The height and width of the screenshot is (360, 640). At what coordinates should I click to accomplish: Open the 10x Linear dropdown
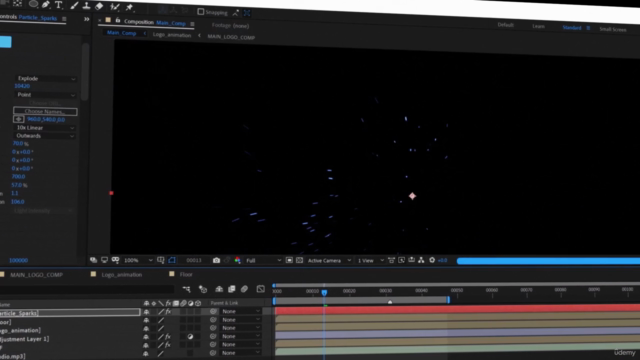(x=45, y=128)
